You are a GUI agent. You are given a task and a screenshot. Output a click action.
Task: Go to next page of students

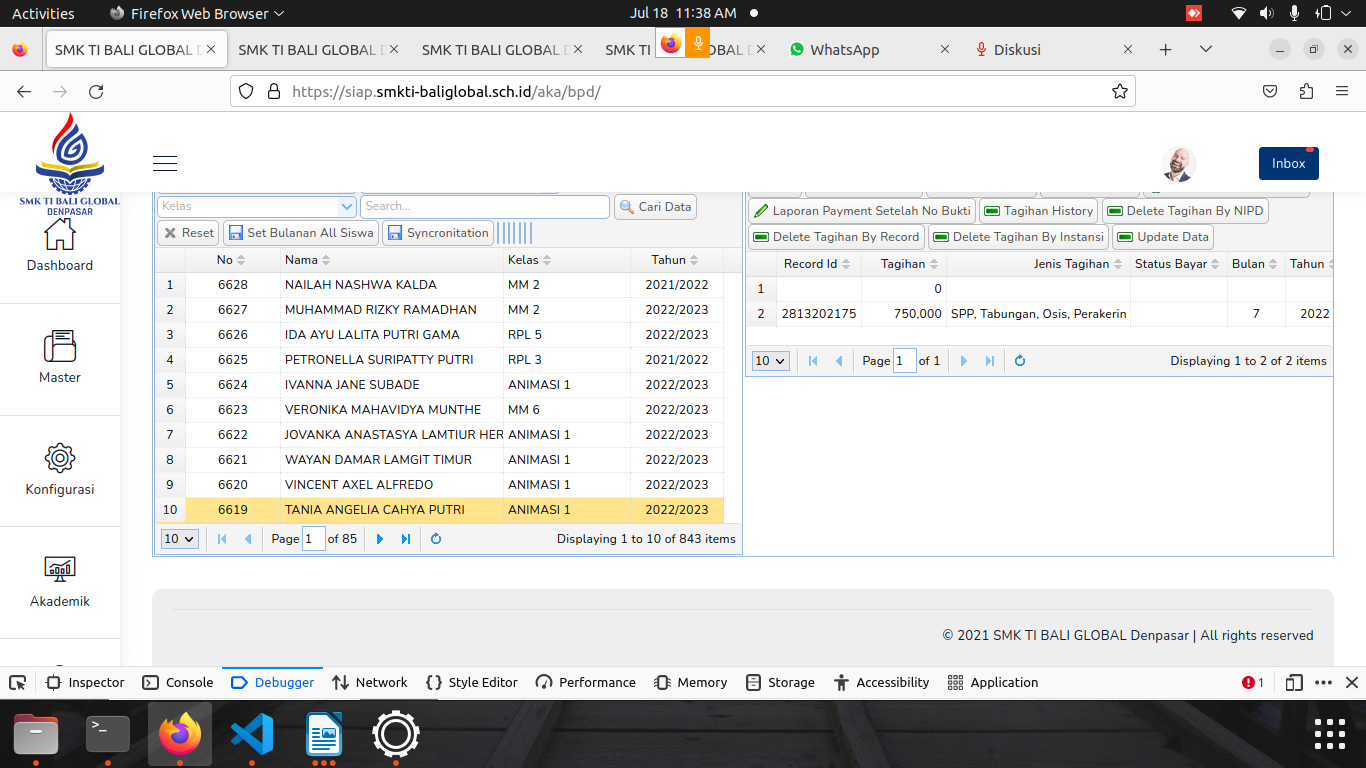[380, 539]
